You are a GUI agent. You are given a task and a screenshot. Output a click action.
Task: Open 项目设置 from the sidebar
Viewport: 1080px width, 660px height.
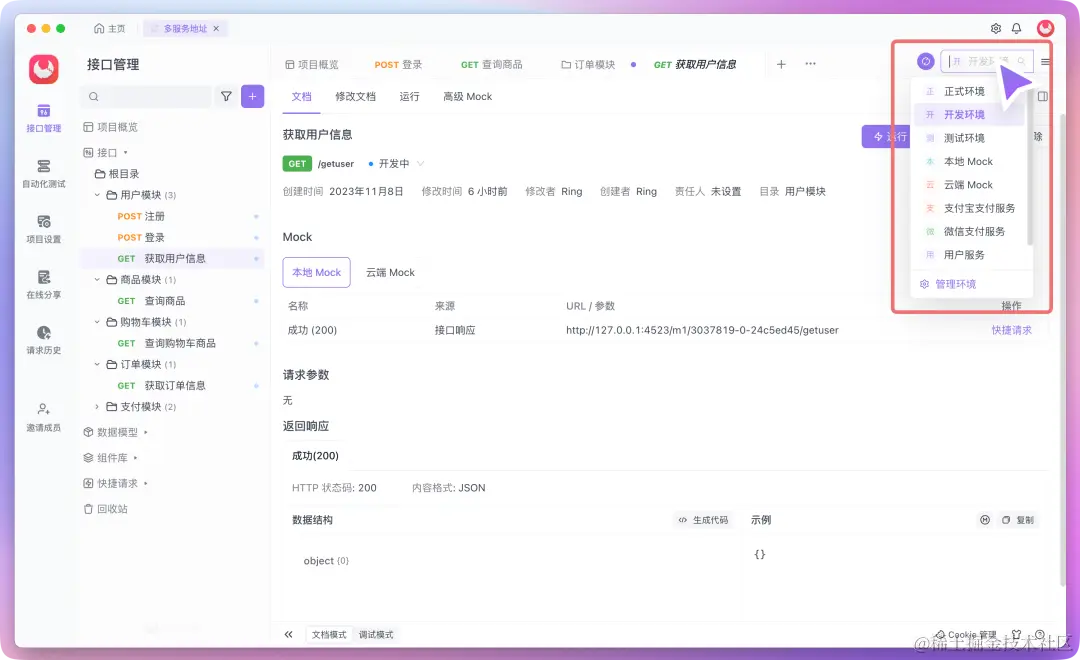point(42,230)
